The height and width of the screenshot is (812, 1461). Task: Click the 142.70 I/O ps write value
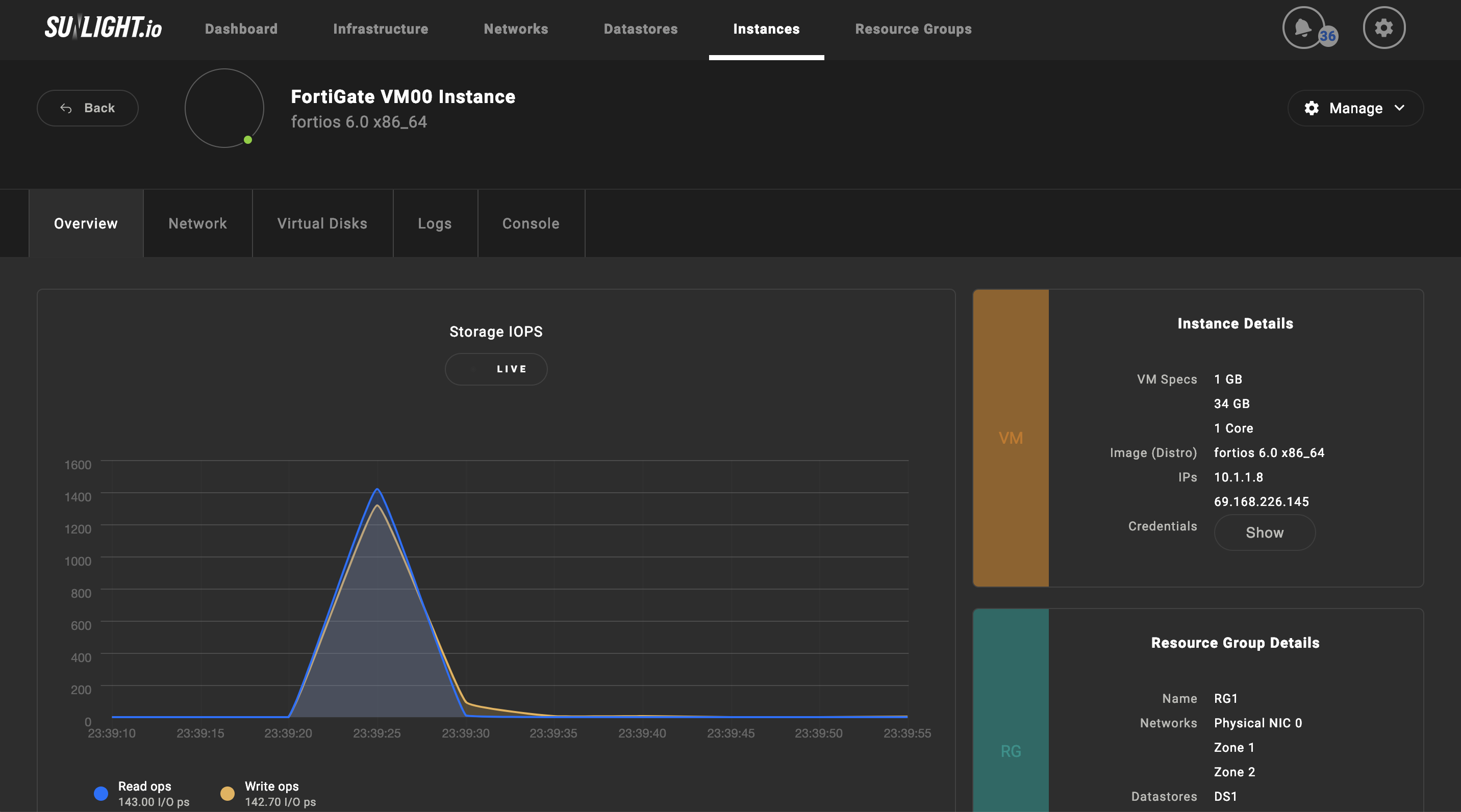pos(280,802)
